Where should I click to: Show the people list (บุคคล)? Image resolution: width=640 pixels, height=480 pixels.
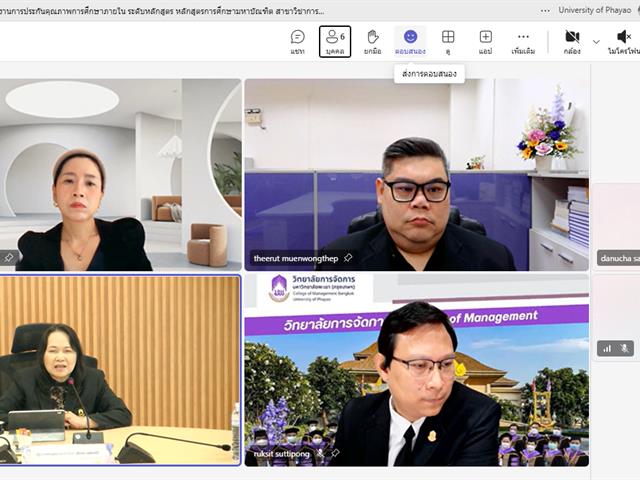pyautogui.click(x=335, y=42)
